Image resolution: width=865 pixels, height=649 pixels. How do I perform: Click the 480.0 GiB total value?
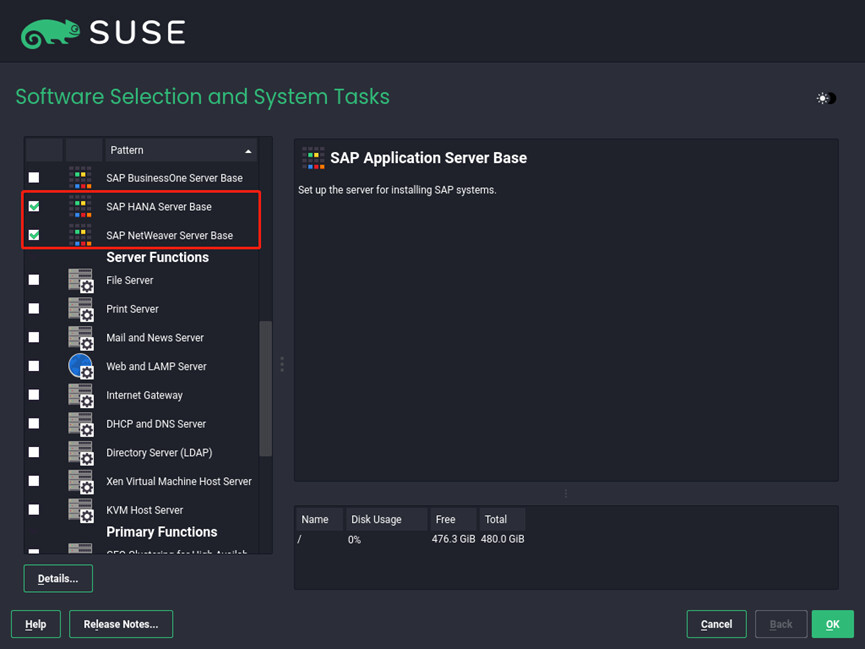[x=503, y=539]
